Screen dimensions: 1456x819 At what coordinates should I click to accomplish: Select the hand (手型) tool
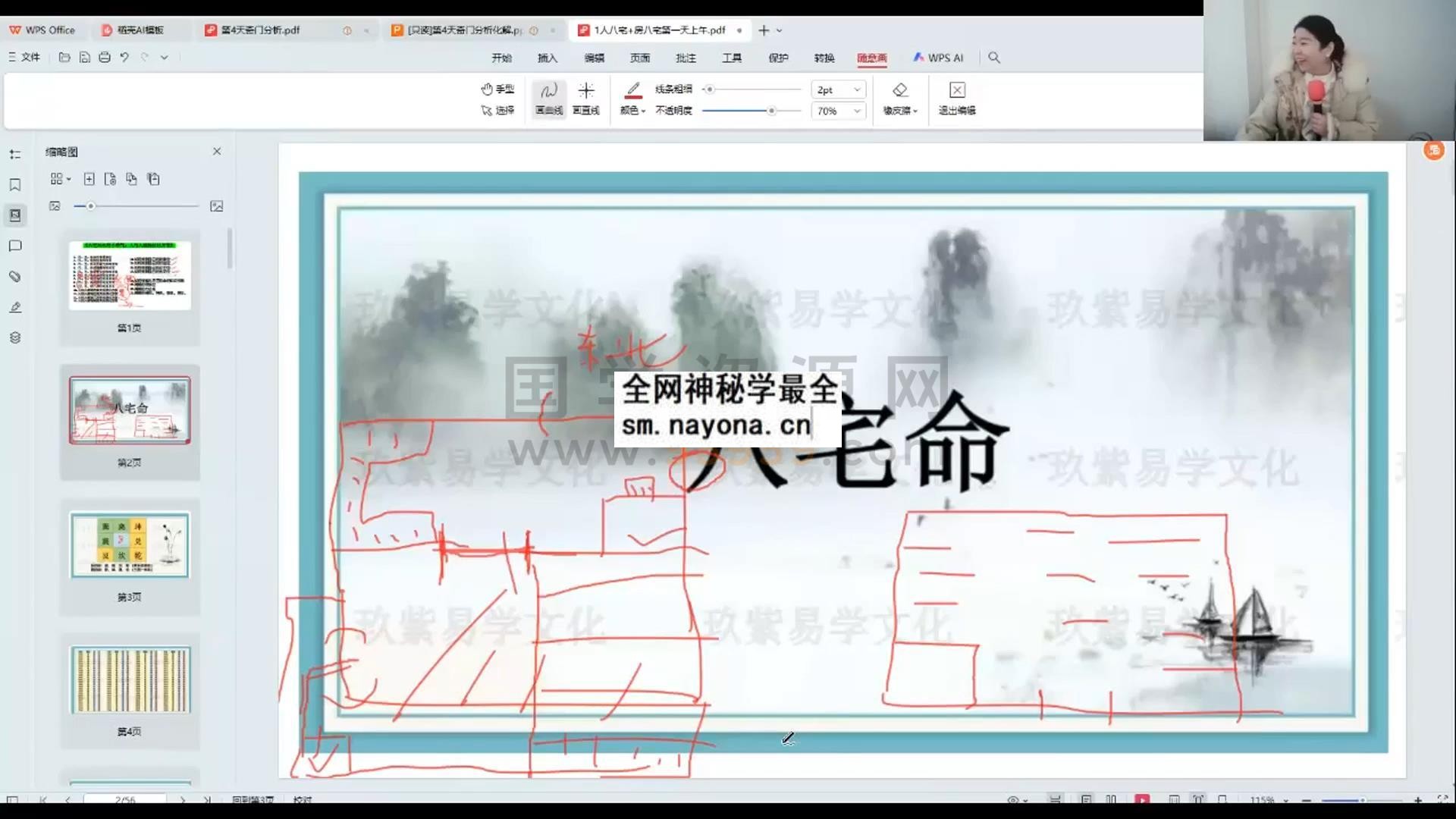(x=497, y=89)
